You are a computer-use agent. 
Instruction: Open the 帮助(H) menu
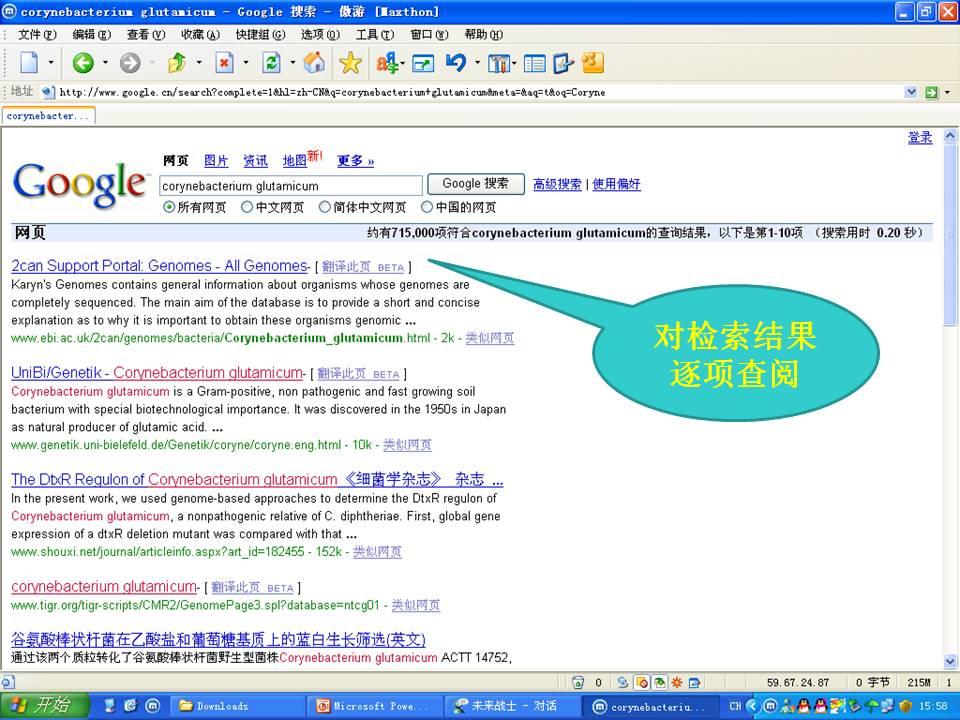pos(484,34)
